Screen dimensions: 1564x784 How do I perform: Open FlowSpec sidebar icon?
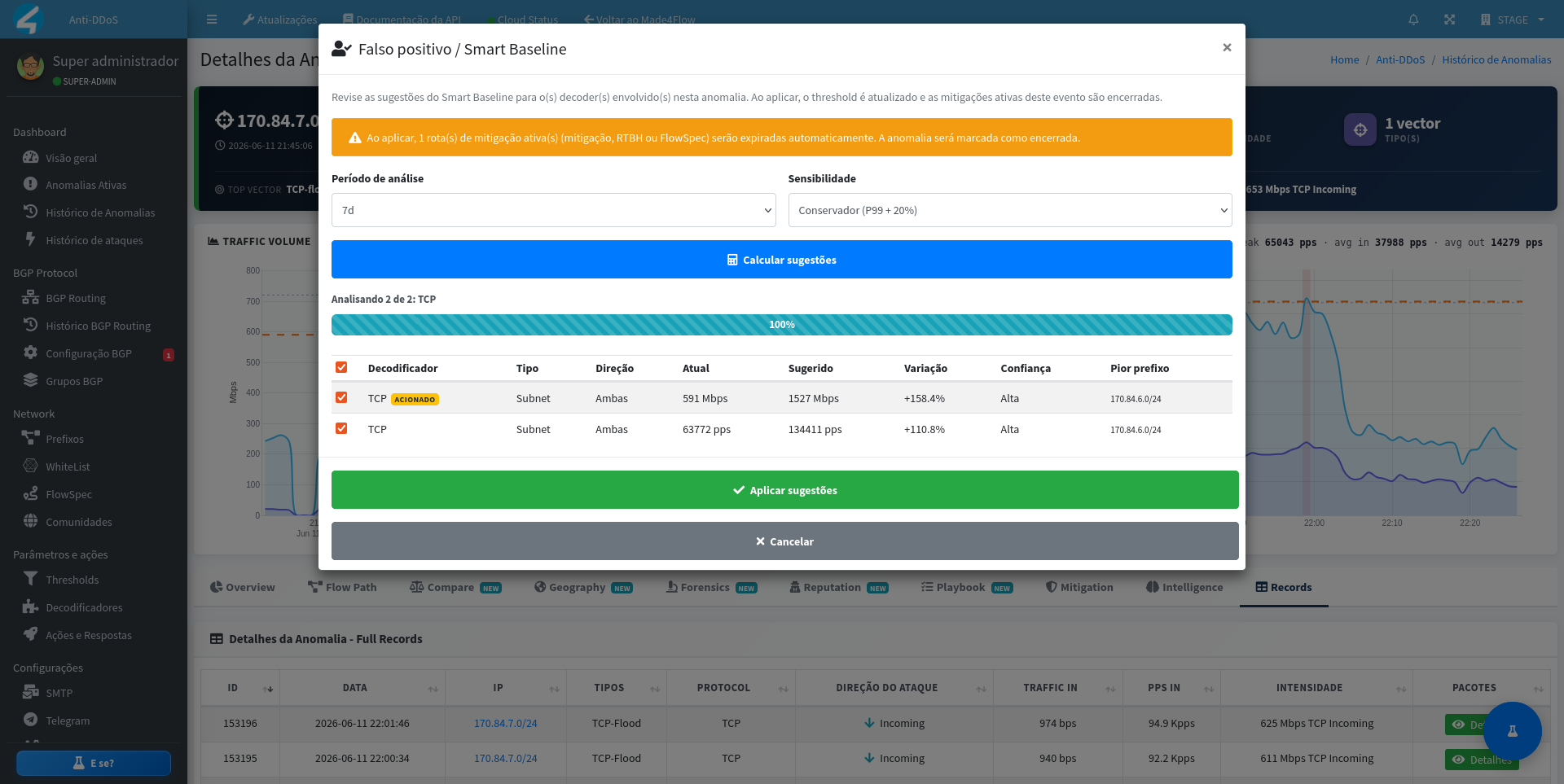30,493
